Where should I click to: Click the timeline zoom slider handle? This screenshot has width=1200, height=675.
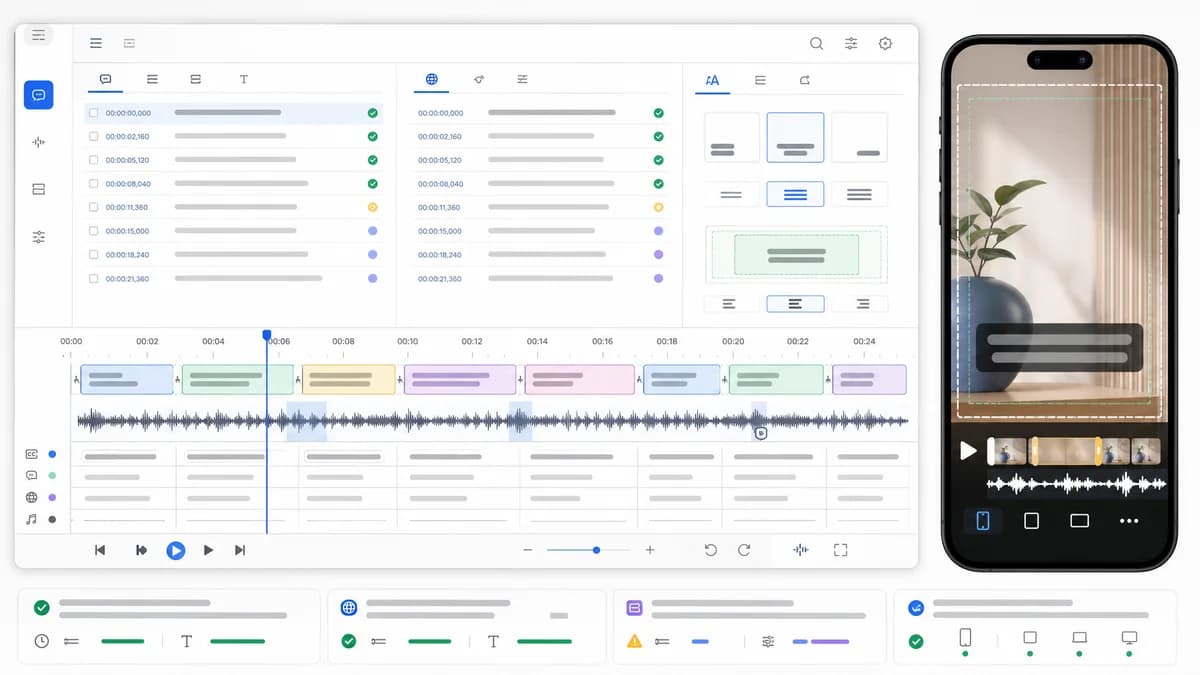(x=597, y=550)
